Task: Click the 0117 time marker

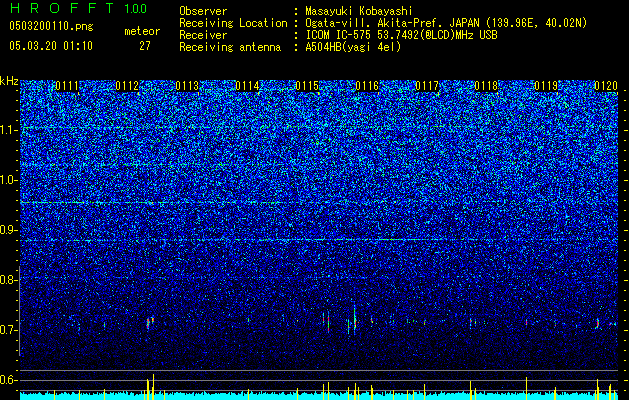Action: 427,86
